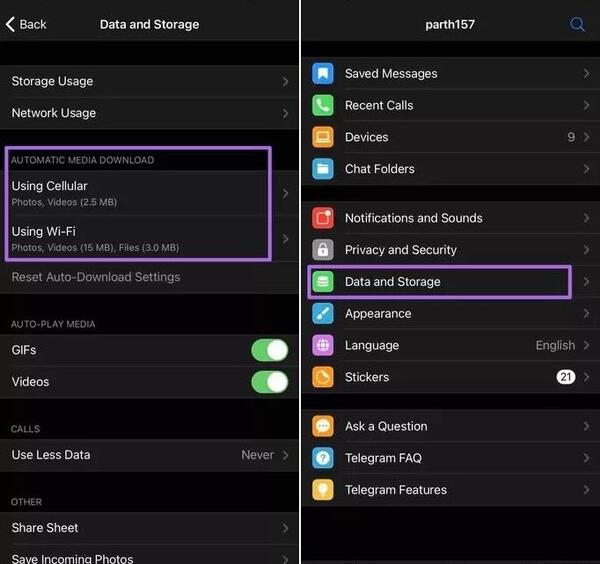600x564 pixels.
Task: Open Telegram FAQ chevron
Action: click(586, 458)
